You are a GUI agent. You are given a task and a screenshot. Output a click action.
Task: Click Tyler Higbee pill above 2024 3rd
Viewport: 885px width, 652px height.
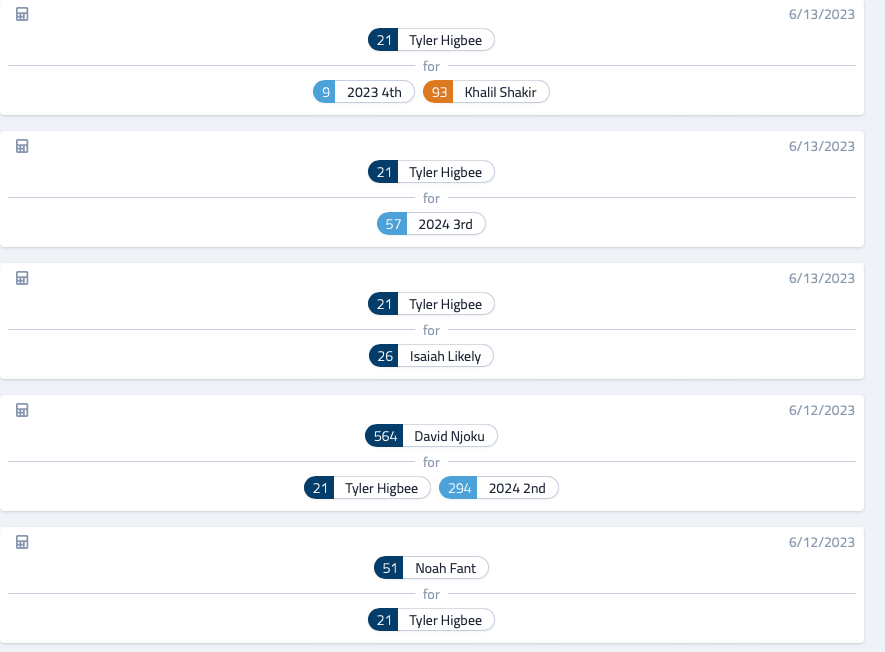pyautogui.click(x=431, y=172)
